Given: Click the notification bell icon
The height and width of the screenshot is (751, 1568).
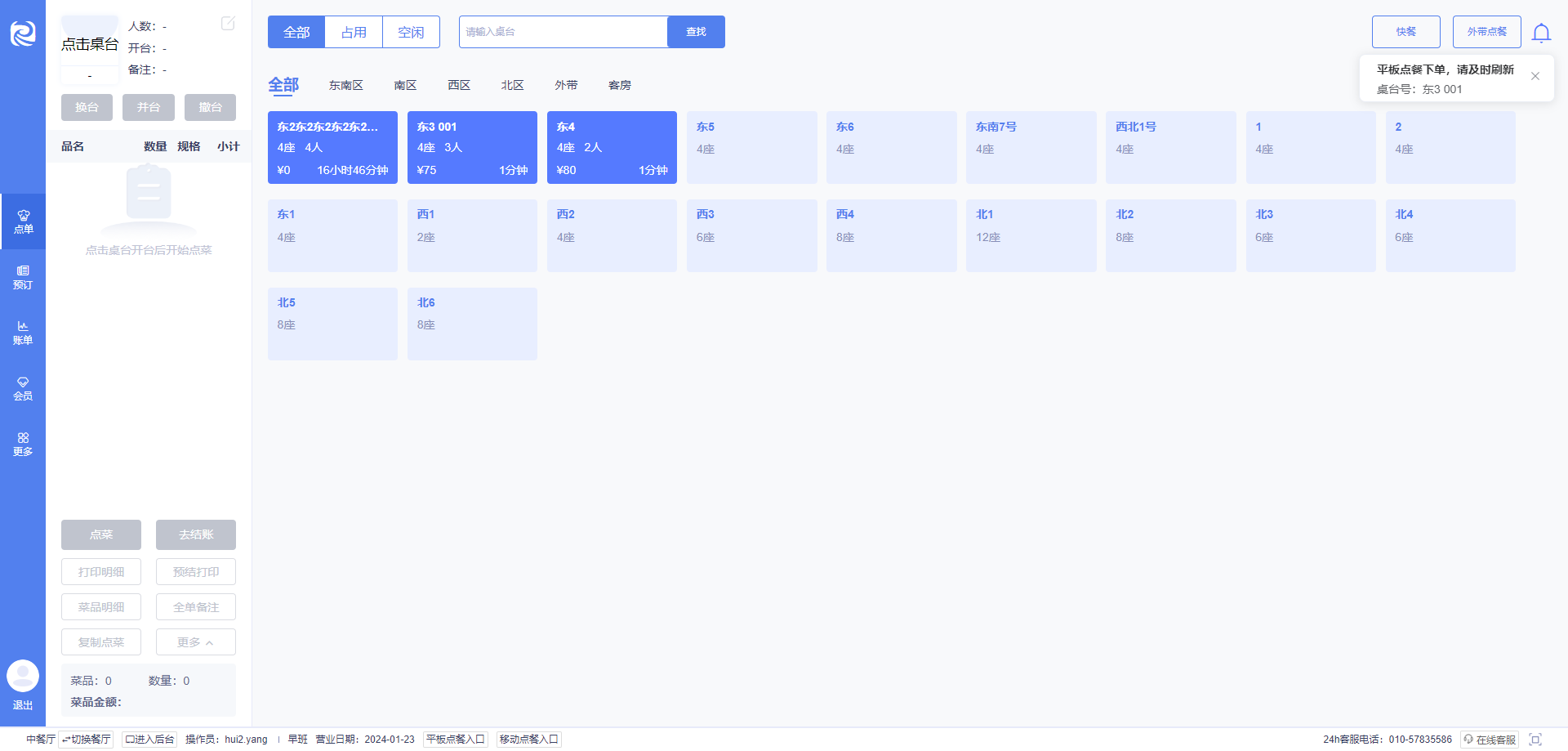Looking at the screenshot, I should coord(1541,33).
